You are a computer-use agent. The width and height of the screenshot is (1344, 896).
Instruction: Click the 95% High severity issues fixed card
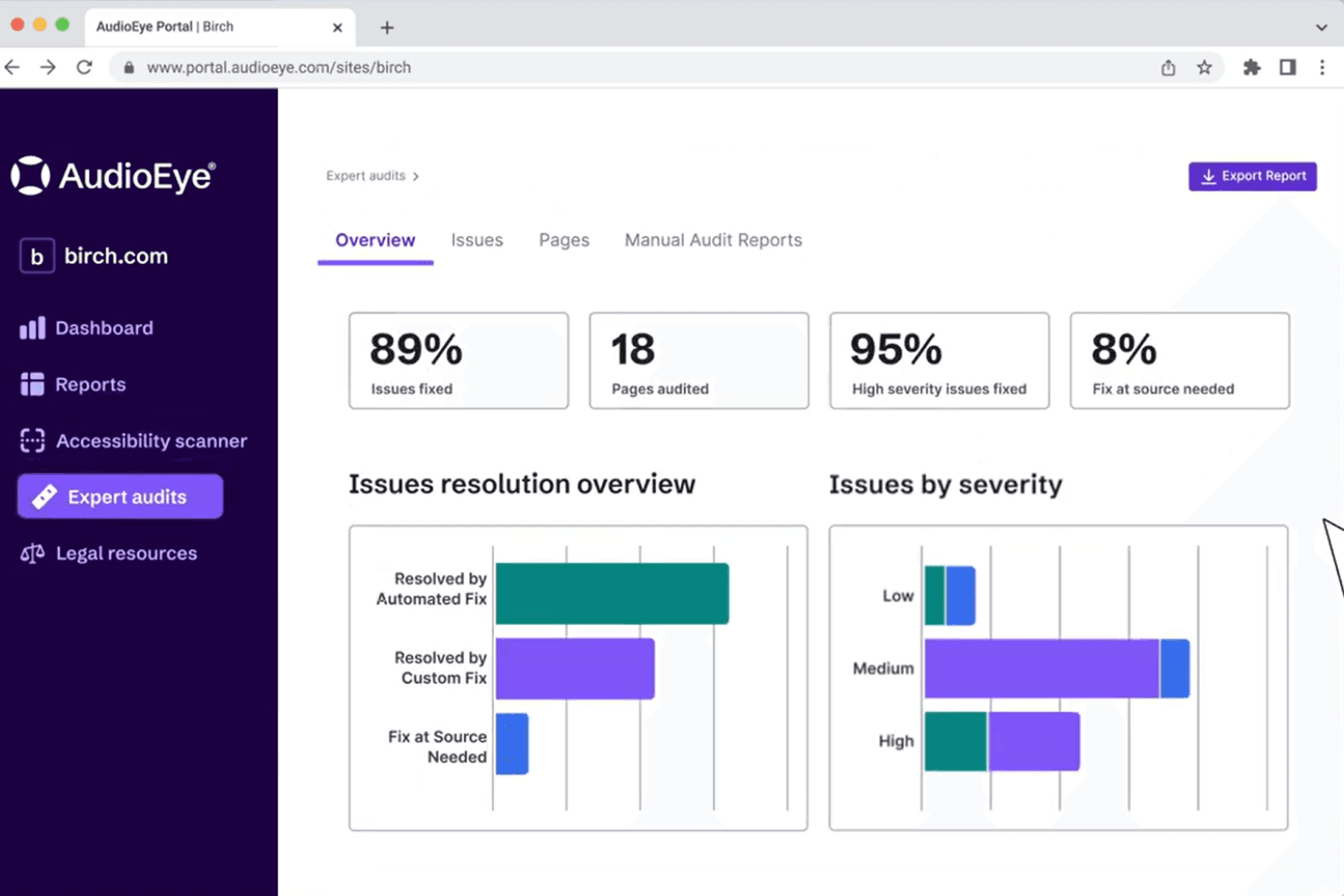tap(939, 360)
